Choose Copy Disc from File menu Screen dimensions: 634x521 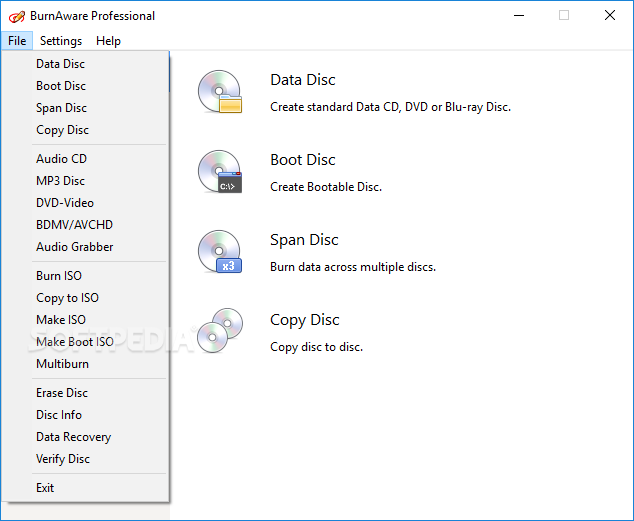pyautogui.click(x=85, y=130)
